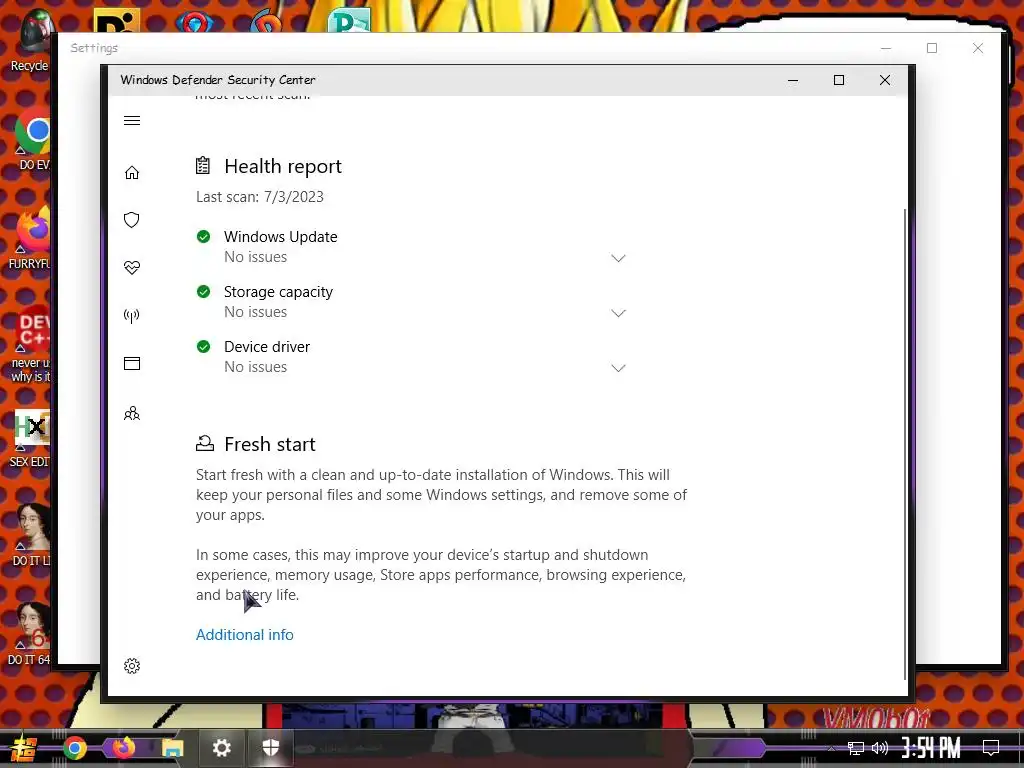Select the Dev-C++ desktop shortcut icon

point(31,343)
